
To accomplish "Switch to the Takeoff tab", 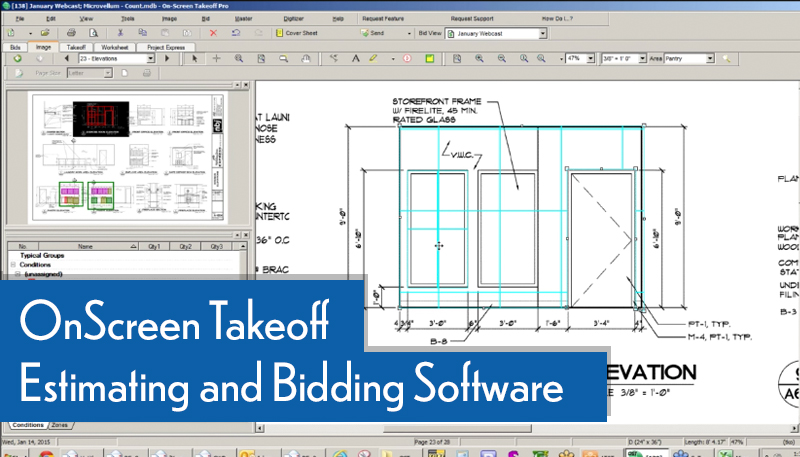I will [76, 47].
